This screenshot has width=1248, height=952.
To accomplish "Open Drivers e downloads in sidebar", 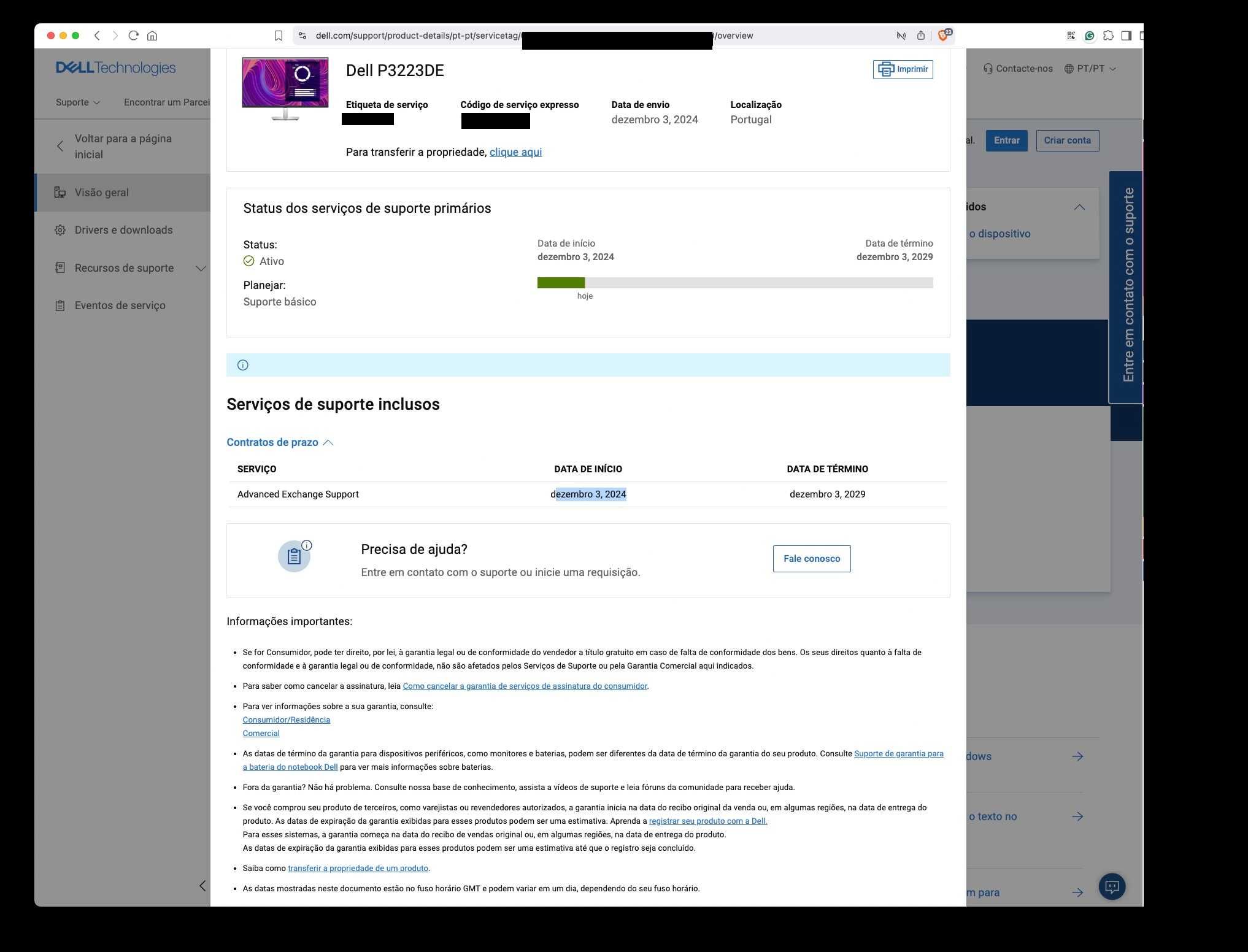I will (x=123, y=230).
